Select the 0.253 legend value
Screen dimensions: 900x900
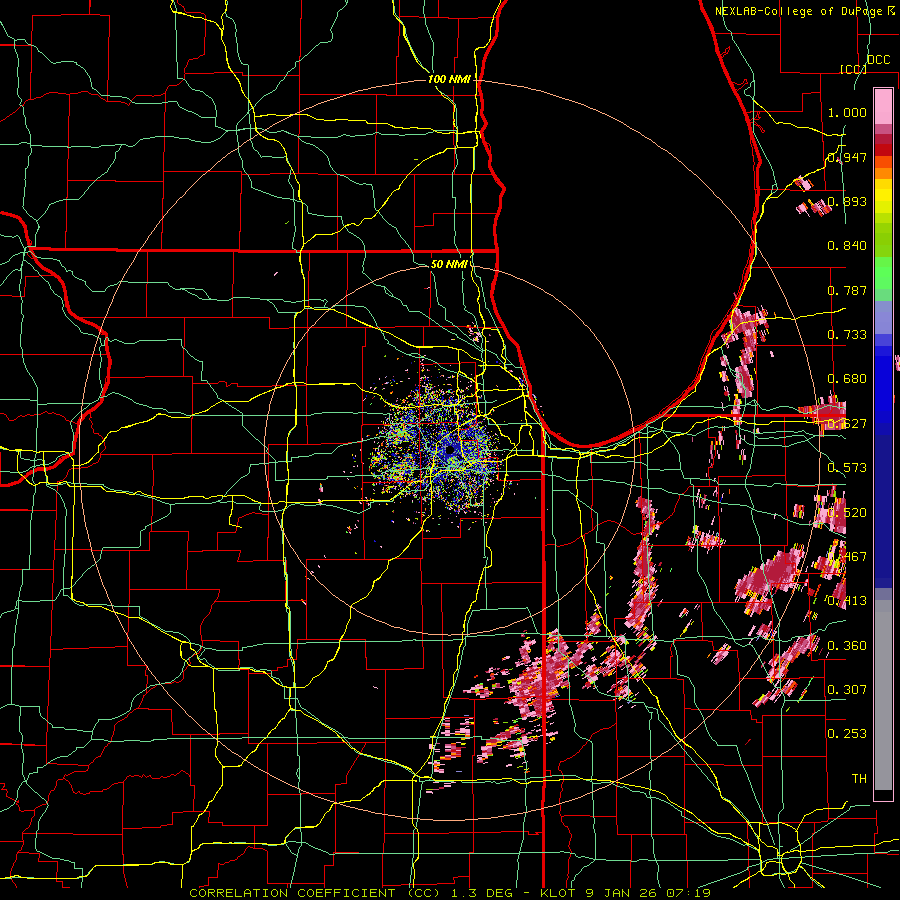[847, 734]
